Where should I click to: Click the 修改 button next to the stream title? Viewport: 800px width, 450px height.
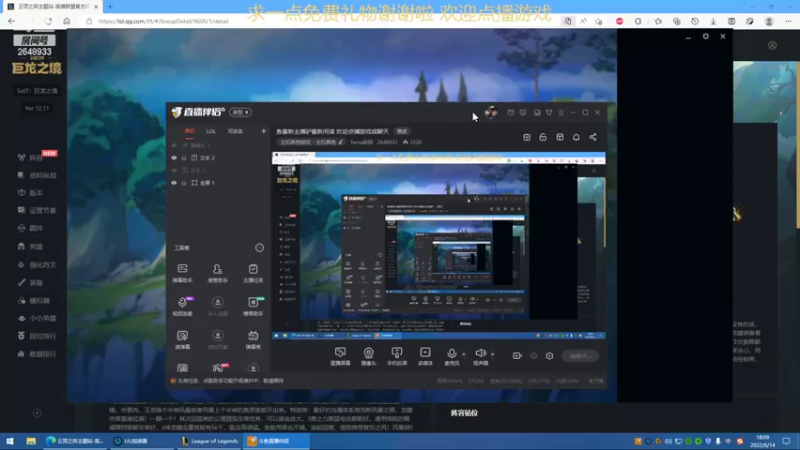(x=402, y=131)
